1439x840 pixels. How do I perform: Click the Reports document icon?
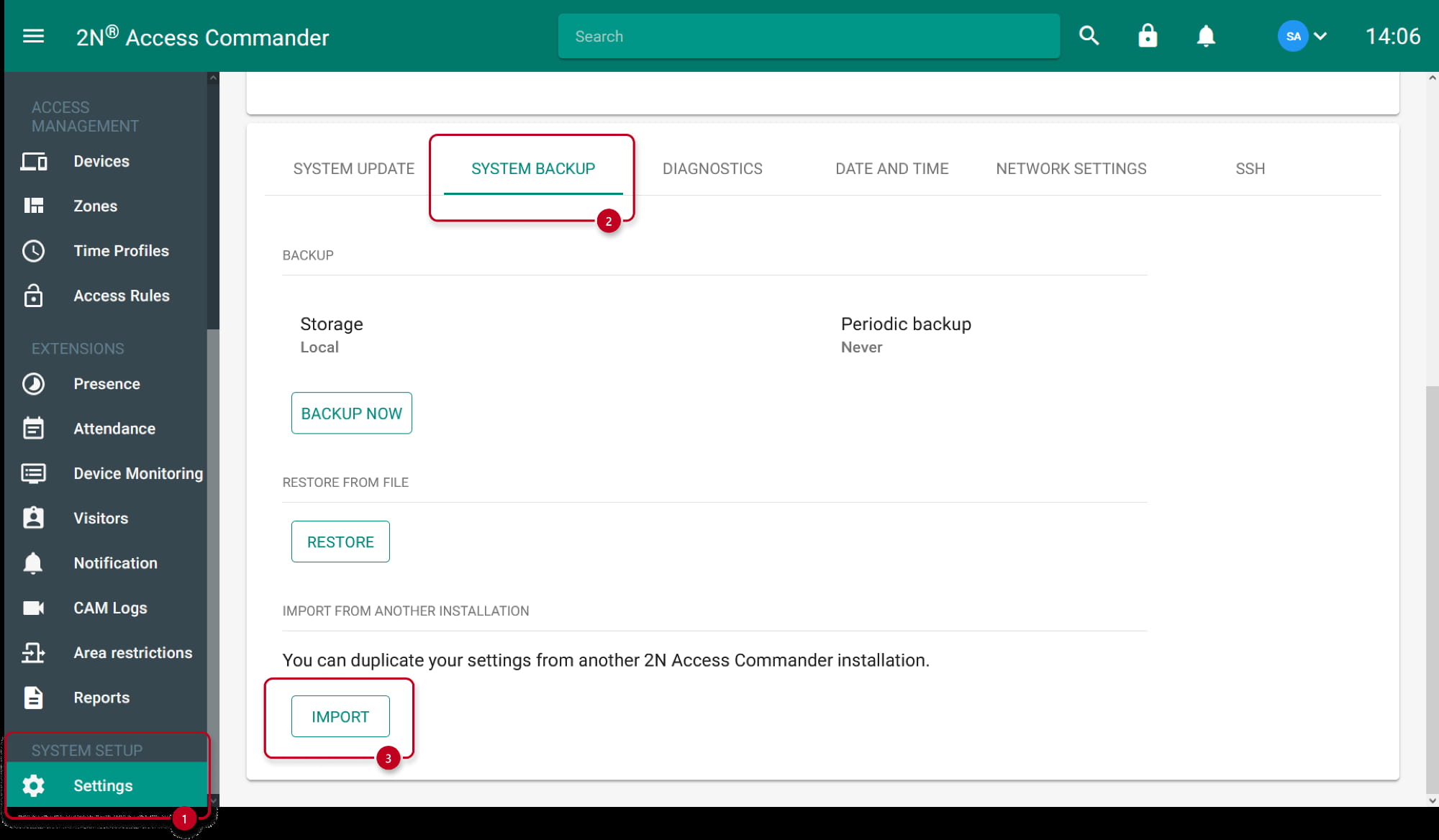[33, 697]
